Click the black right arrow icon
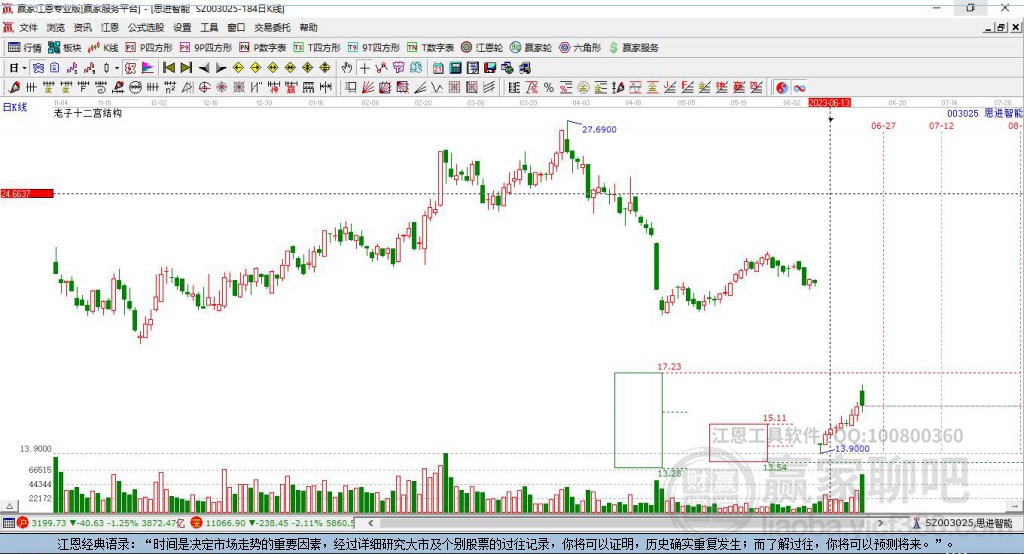Screen dimensions: 1024x554 221,68
